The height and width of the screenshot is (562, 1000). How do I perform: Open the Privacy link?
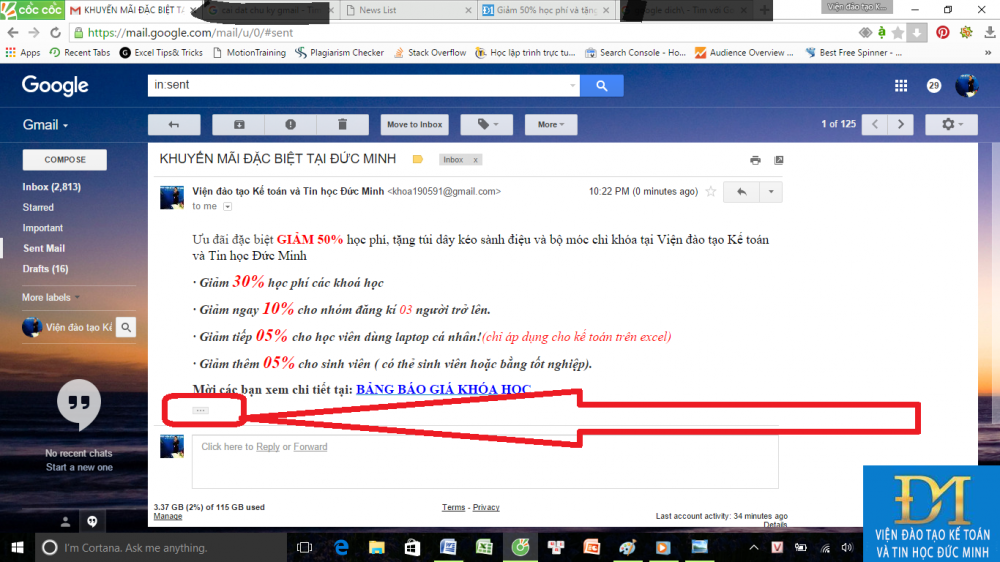click(x=486, y=507)
